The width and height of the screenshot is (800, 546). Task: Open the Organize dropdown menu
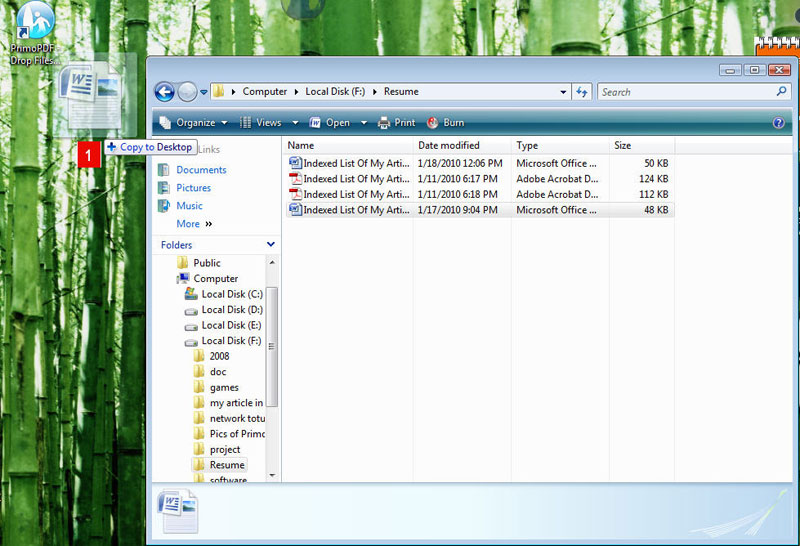pos(194,122)
